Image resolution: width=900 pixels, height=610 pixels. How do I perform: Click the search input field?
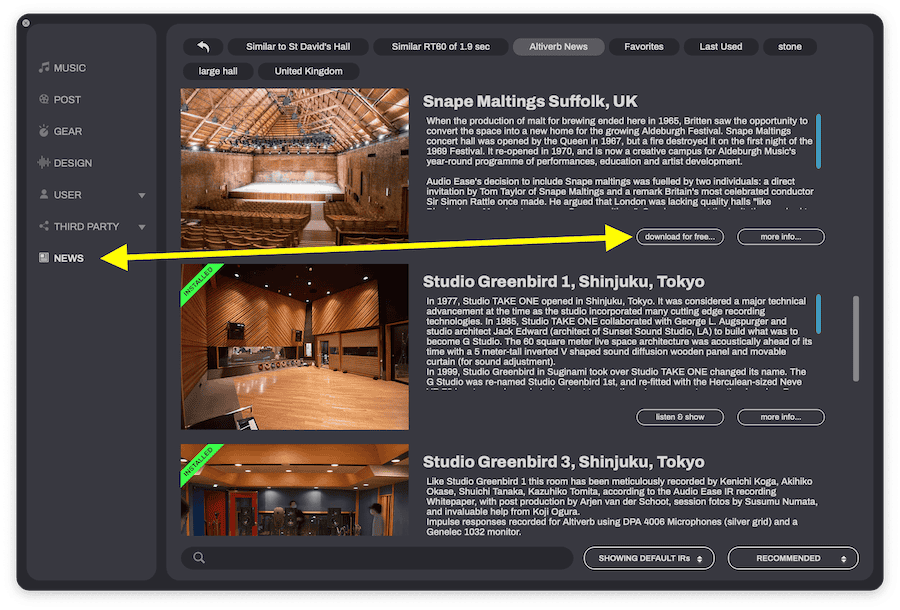point(377,558)
